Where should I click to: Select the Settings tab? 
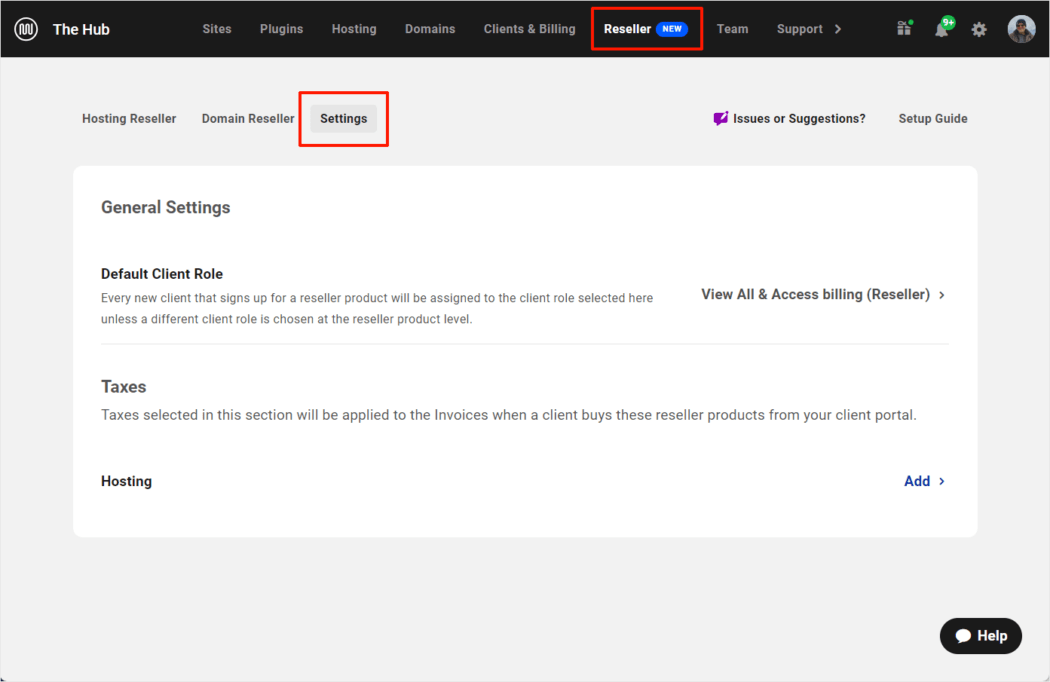pos(344,119)
